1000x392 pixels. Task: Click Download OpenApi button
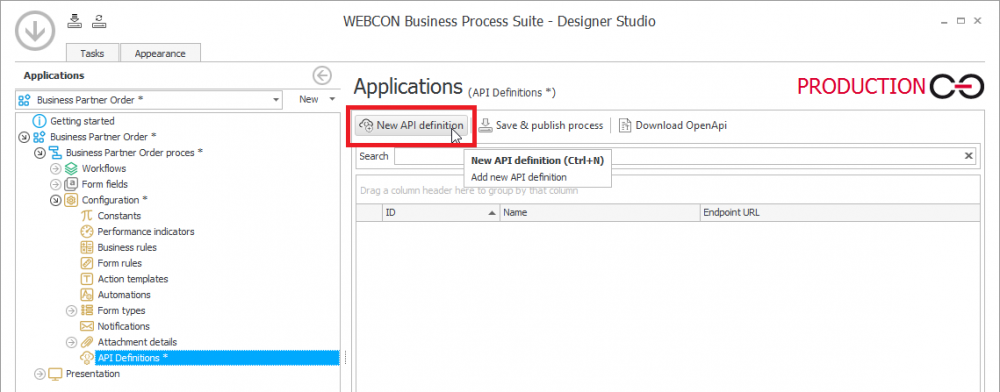pos(673,126)
